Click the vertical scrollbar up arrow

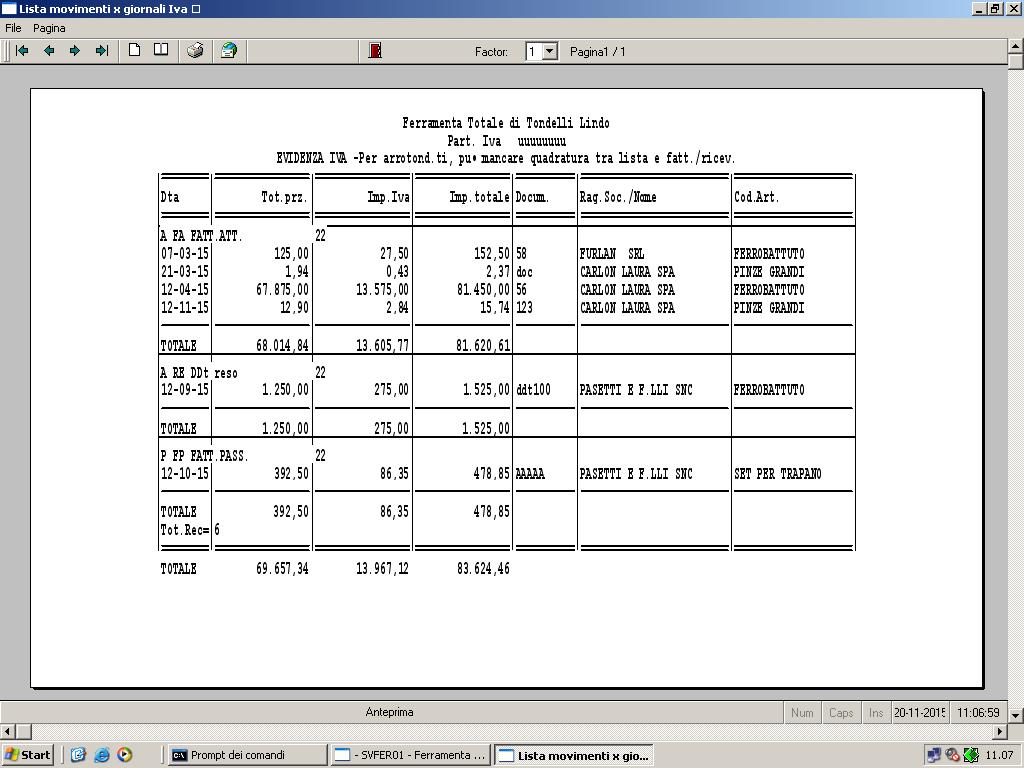click(x=1016, y=46)
